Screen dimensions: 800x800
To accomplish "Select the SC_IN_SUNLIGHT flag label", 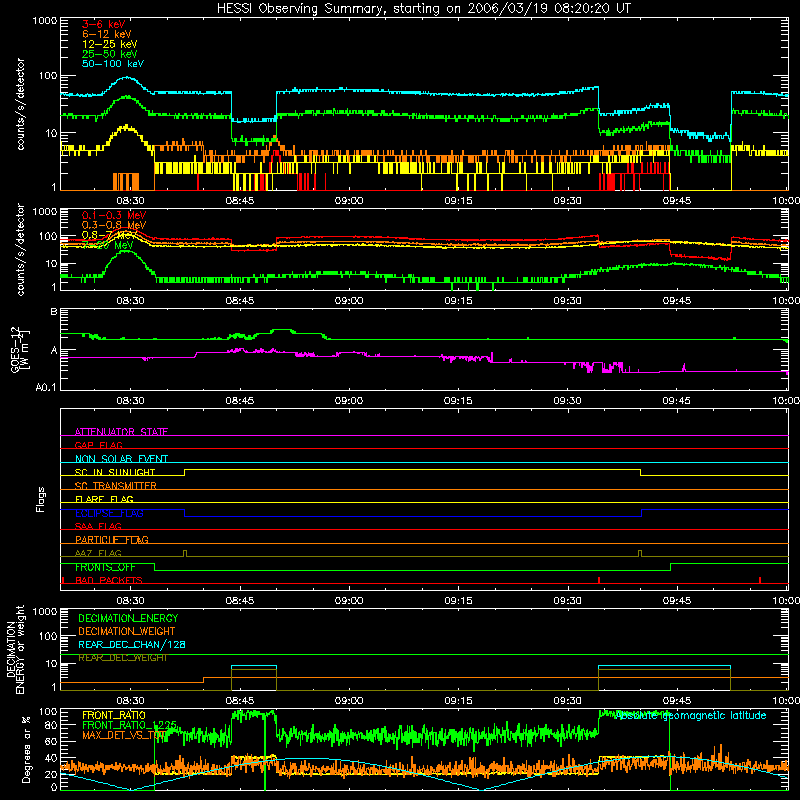I will tap(115, 472).
